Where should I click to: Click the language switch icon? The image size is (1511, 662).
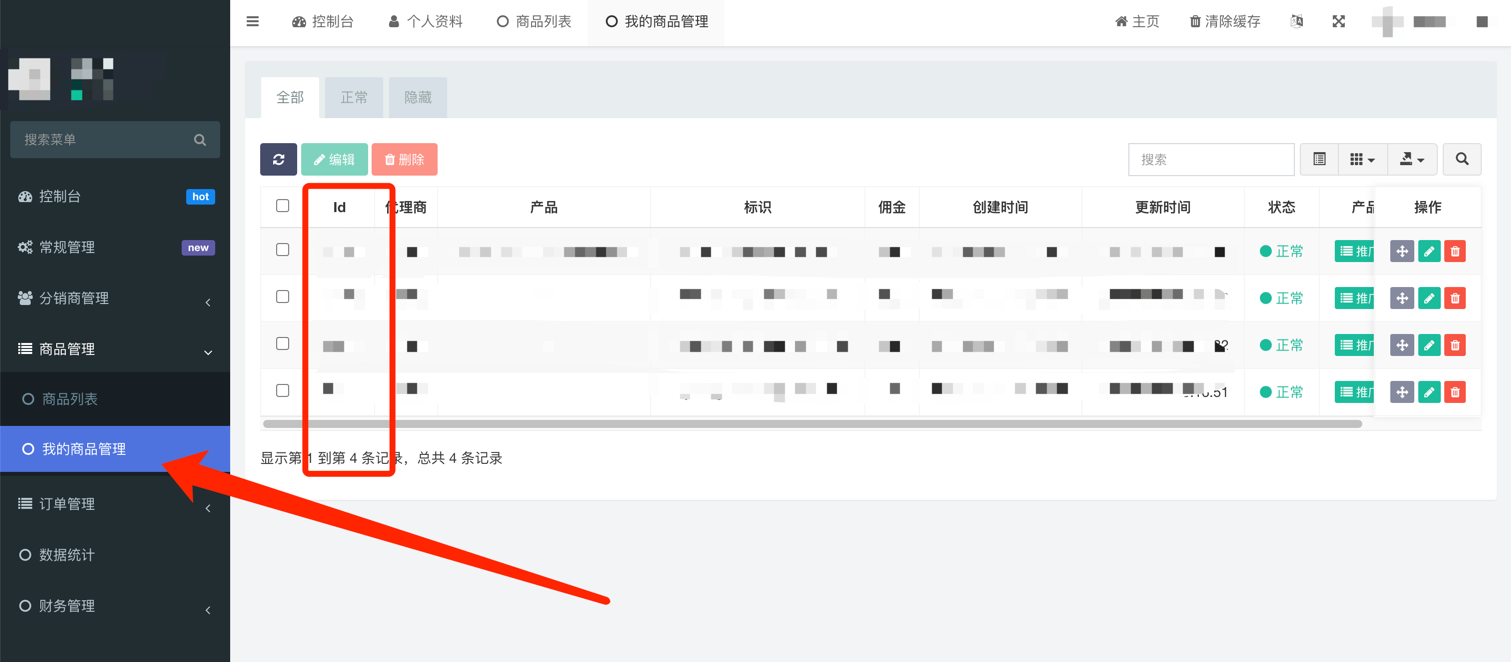pyautogui.click(x=1296, y=21)
